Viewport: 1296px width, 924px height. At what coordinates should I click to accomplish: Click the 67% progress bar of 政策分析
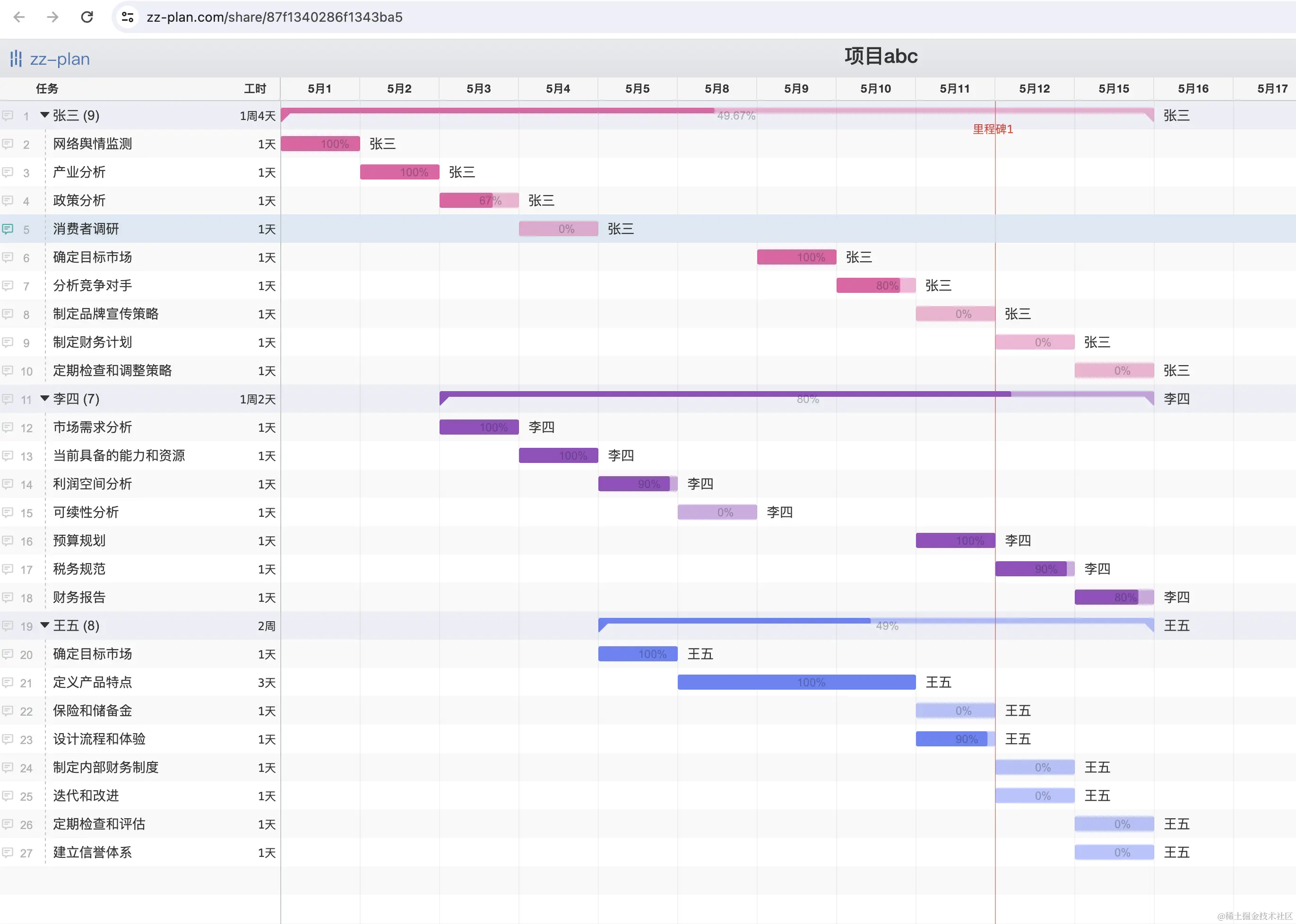(478, 200)
